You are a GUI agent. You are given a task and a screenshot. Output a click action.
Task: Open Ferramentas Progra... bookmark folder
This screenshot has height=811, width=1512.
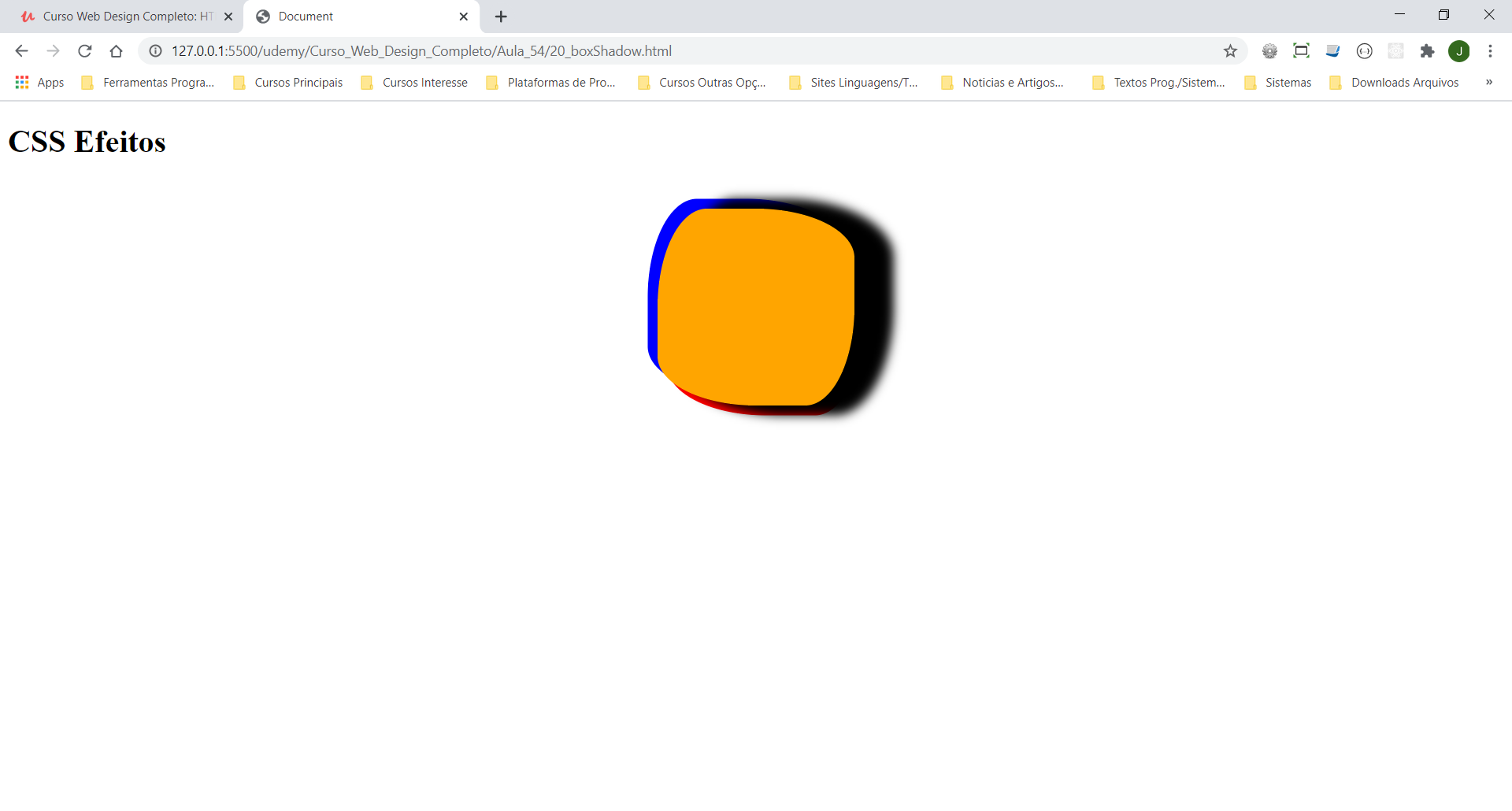148,83
